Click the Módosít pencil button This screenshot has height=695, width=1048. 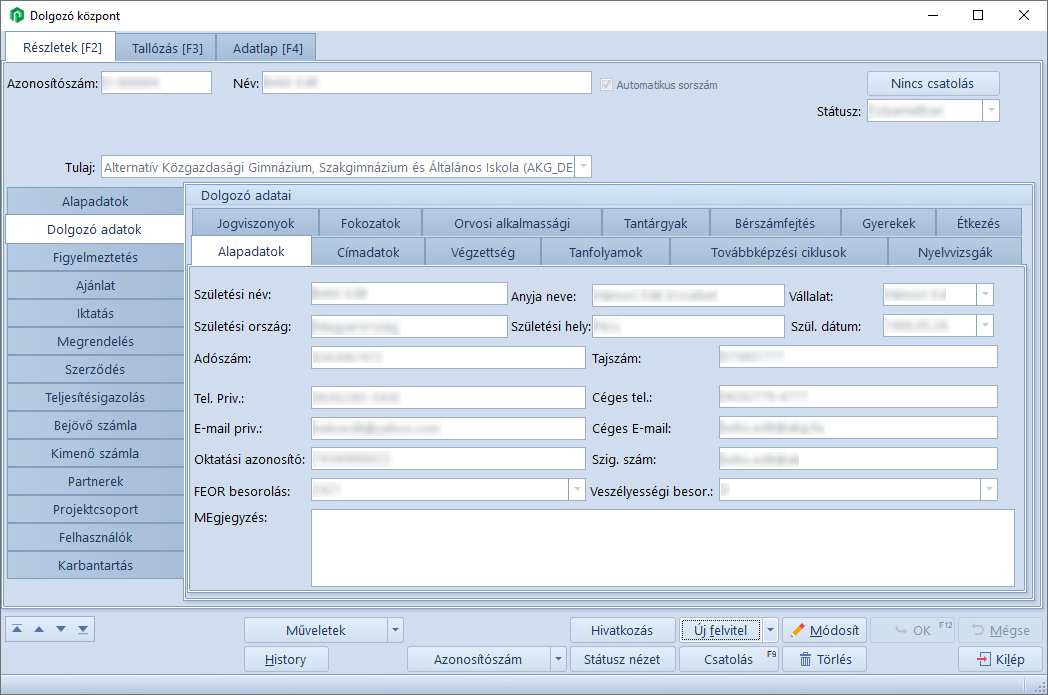[824, 630]
